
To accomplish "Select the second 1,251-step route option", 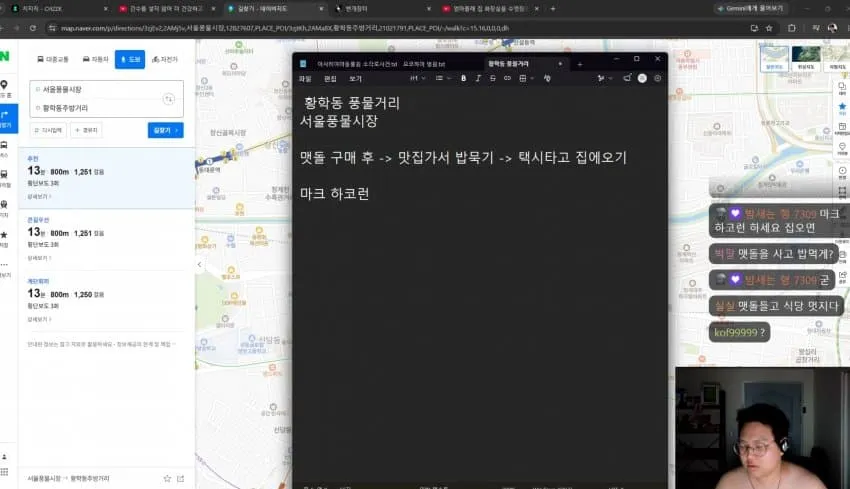I will point(107,239).
